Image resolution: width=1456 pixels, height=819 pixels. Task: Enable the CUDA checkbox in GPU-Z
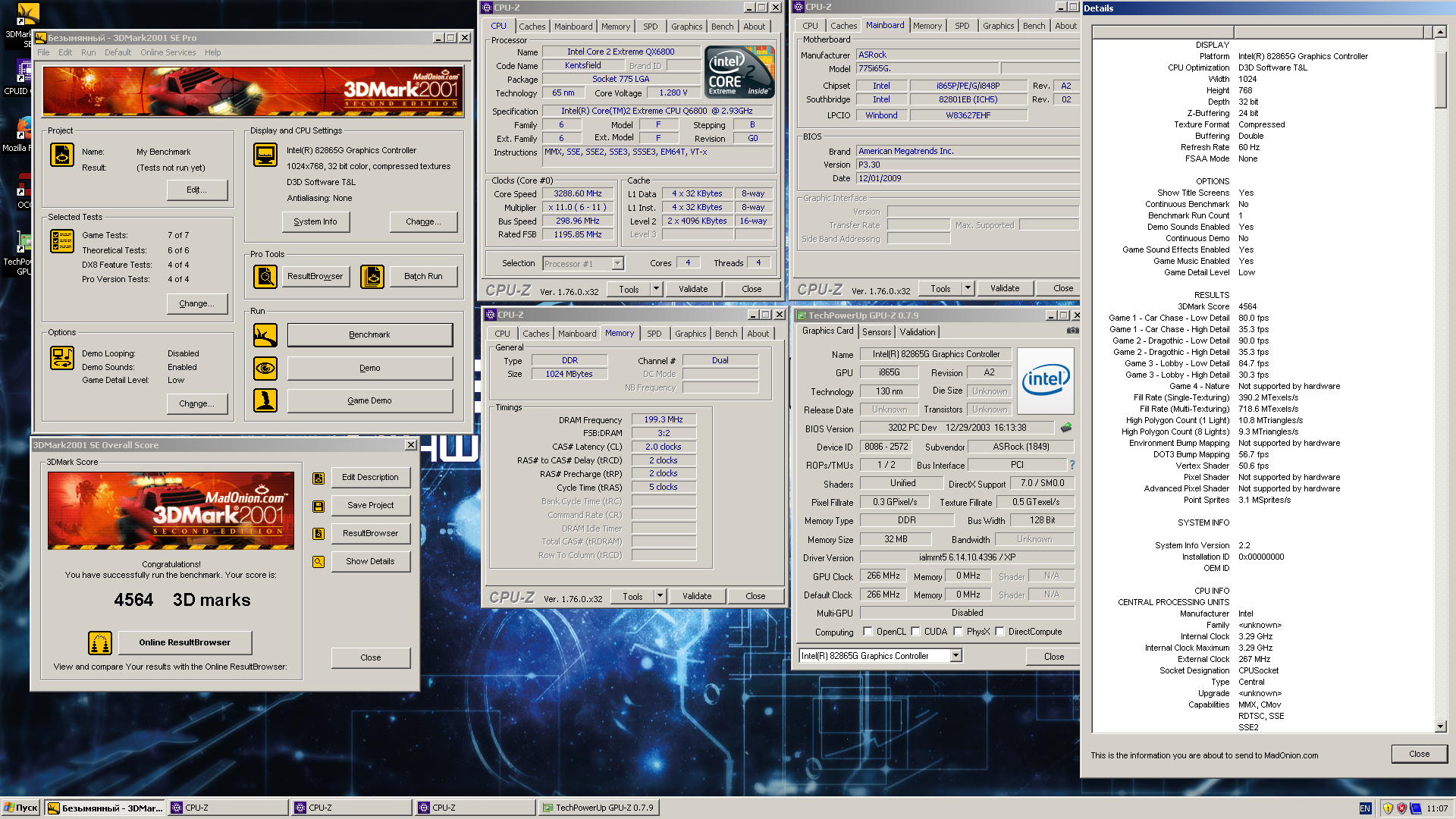tap(915, 632)
